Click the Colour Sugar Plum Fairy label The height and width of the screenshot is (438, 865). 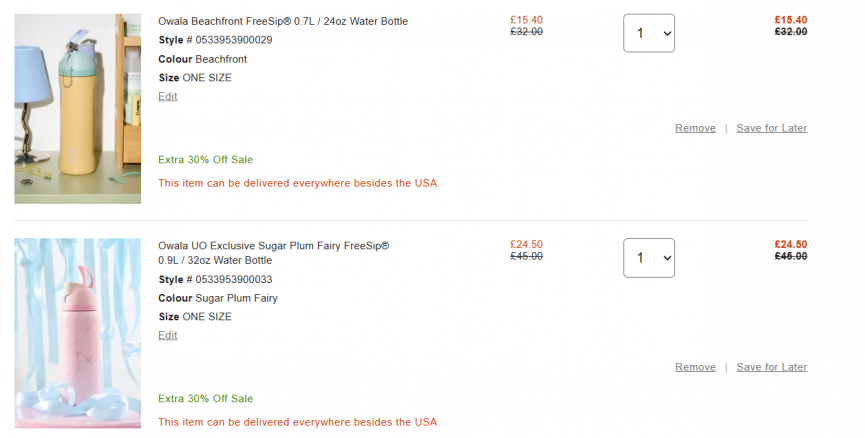[x=217, y=298]
